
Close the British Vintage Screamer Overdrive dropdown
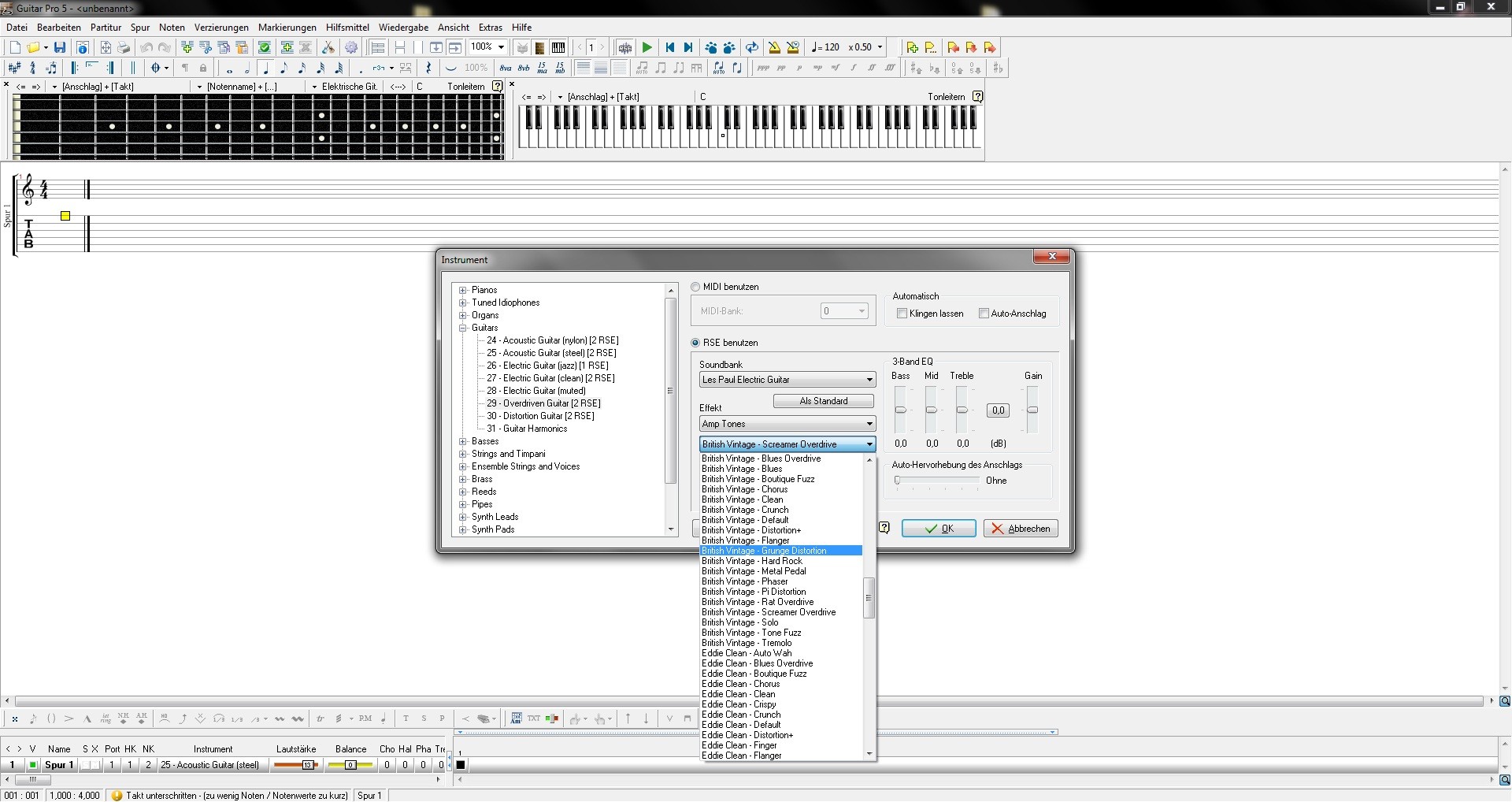787,444
